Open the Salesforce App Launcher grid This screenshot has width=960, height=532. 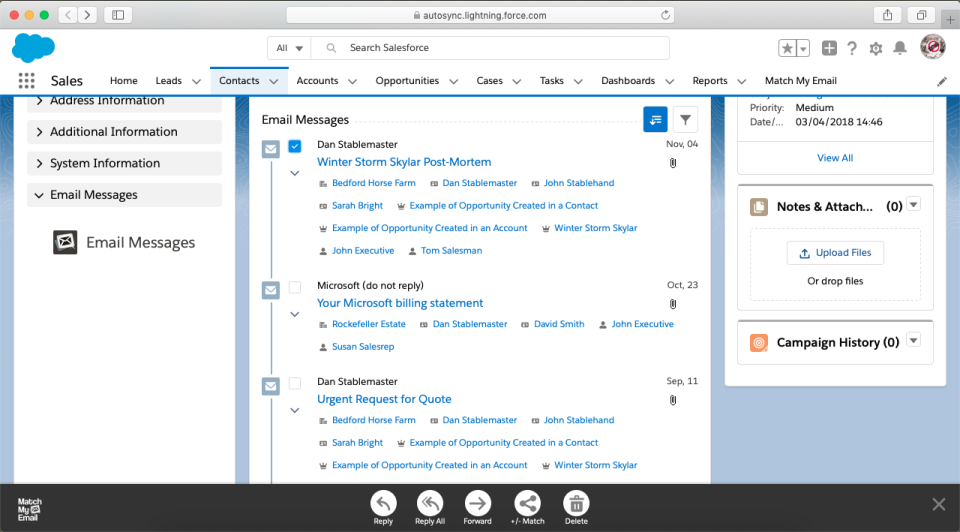[x=27, y=81]
